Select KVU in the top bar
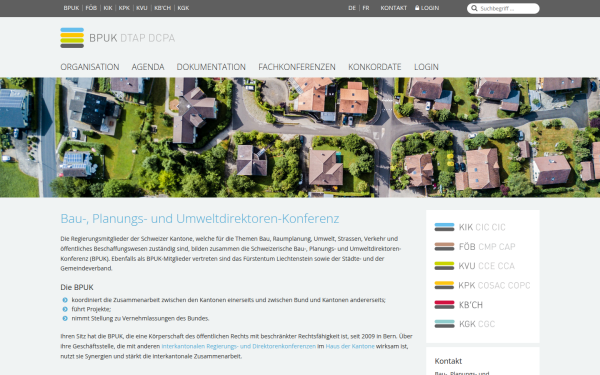The height and width of the screenshot is (375, 600). [142, 8]
